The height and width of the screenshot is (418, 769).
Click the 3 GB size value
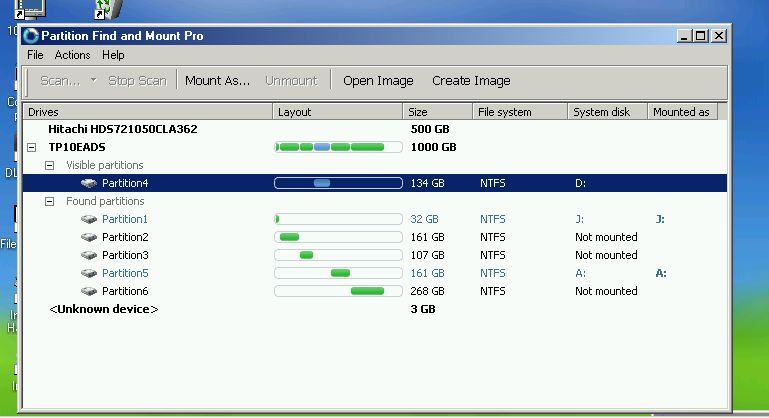(x=423, y=309)
